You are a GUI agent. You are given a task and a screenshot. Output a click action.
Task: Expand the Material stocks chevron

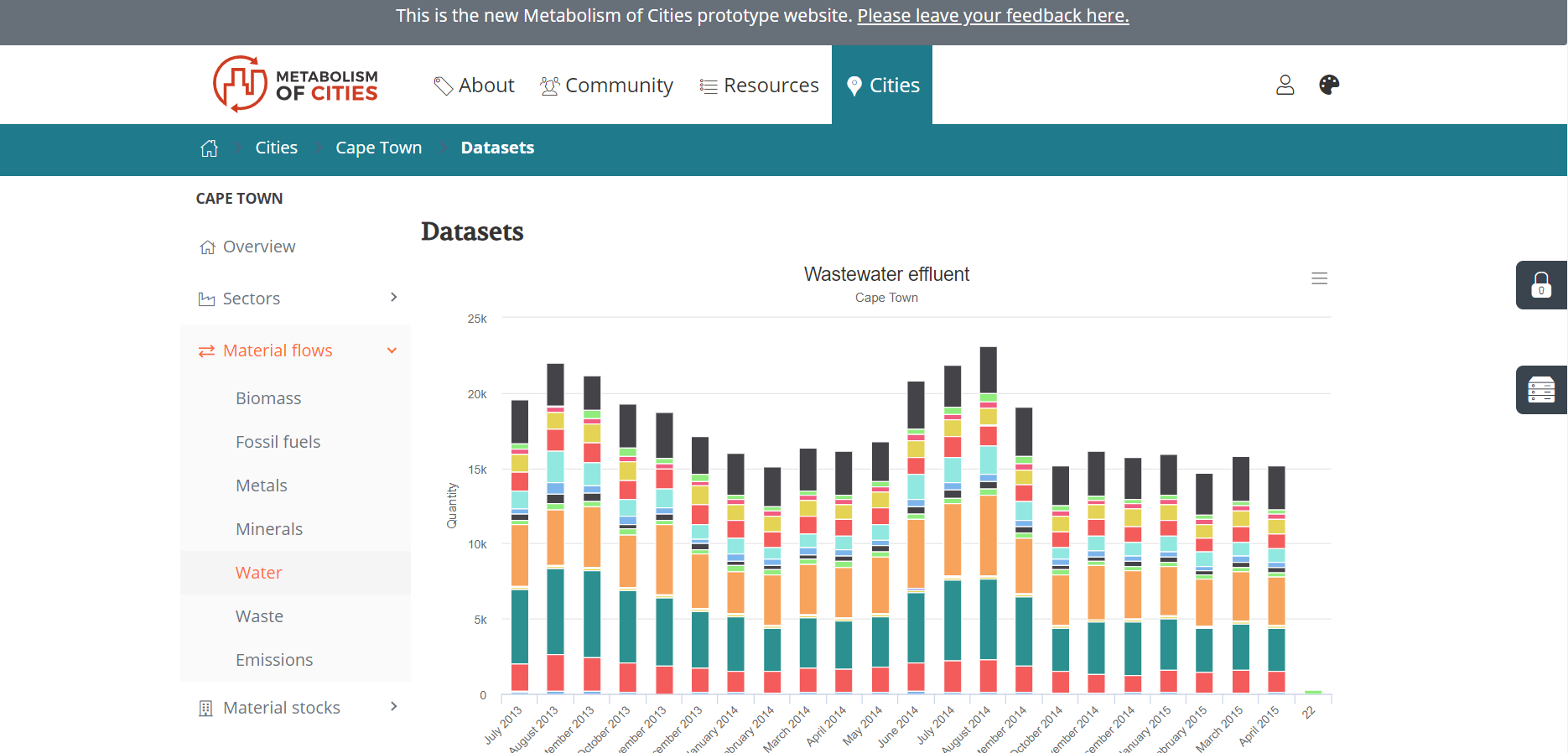(x=393, y=707)
